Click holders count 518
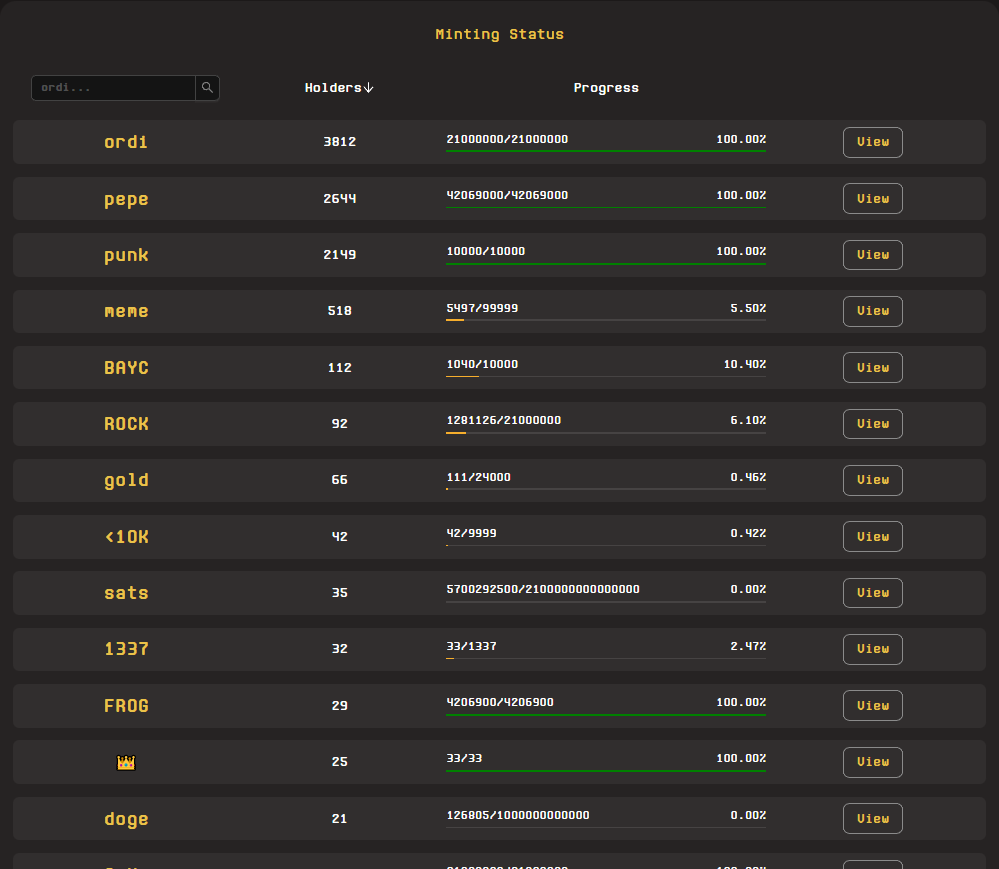 click(x=340, y=311)
